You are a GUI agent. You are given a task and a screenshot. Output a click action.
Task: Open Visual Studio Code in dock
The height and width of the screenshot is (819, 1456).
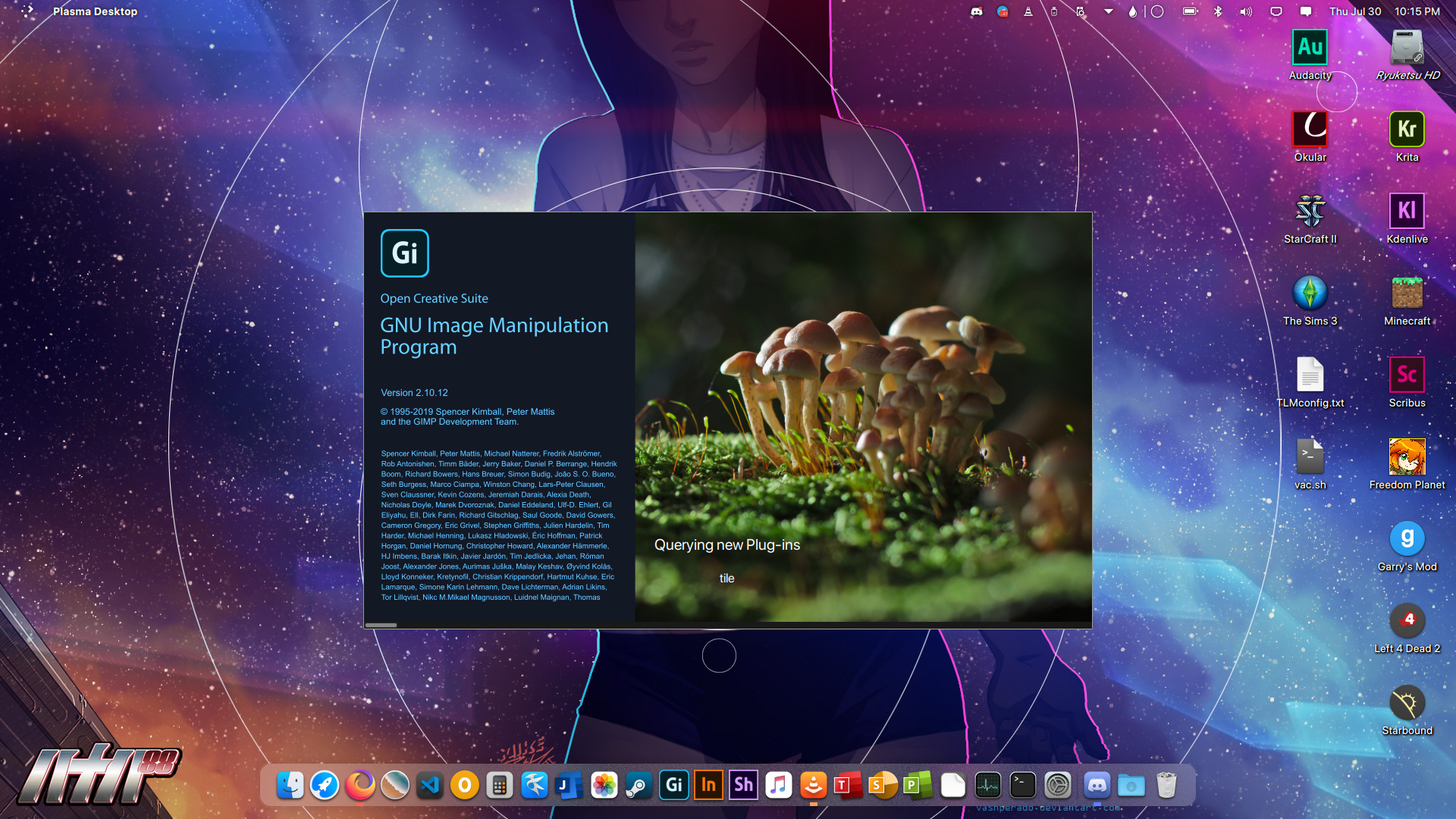pyautogui.click(x=430, y=786)
